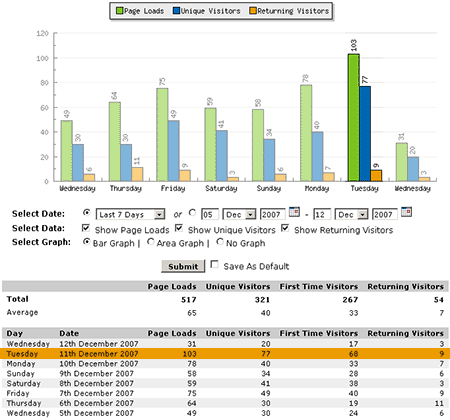Click the orange Returning Visitors legend swatch
Viewport: 450px width, 420px height.
click(253, 11)
